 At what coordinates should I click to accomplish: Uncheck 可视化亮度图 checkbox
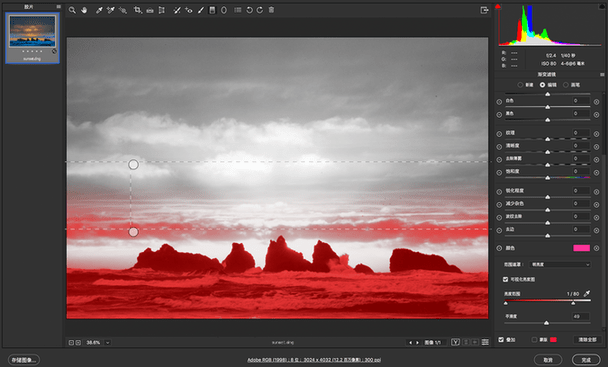pos(505,279)
